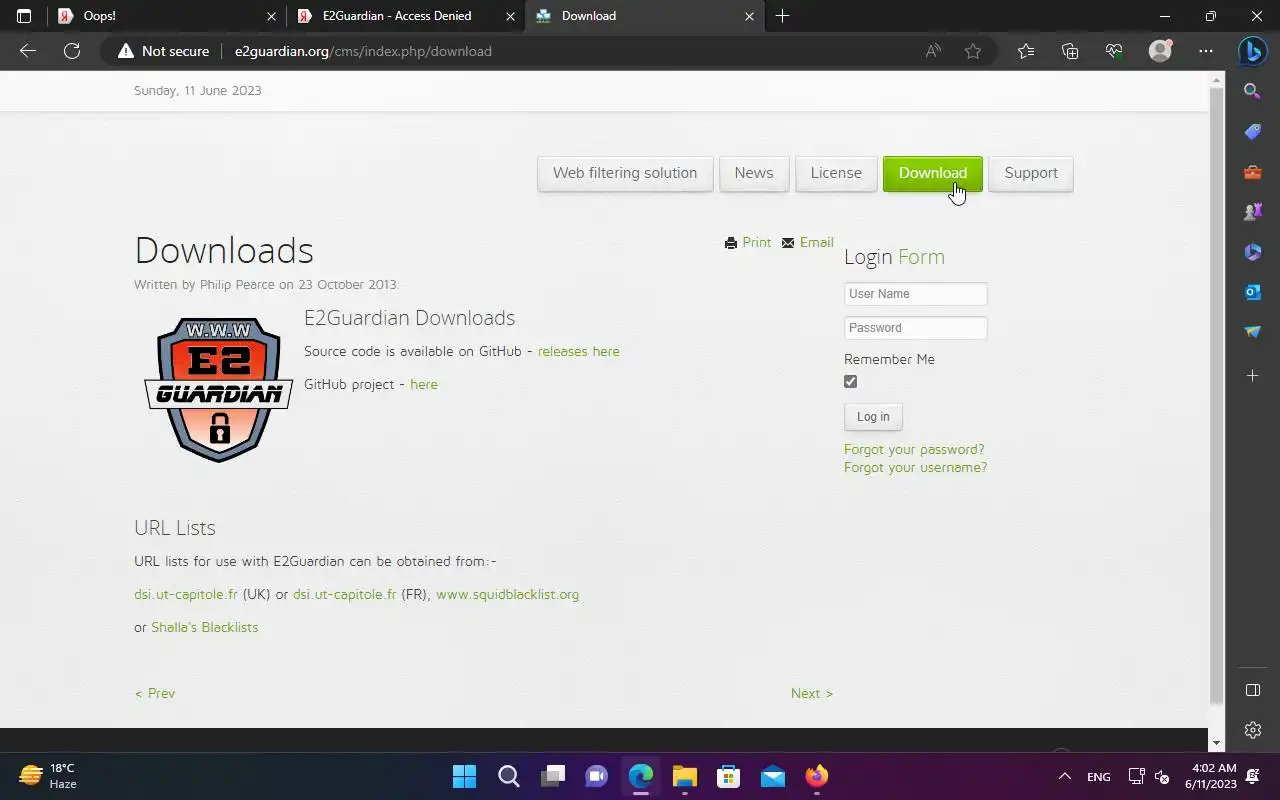Show hidden tray icons chevron
The image size is (1280, 800).
(x=1065, y=776)
